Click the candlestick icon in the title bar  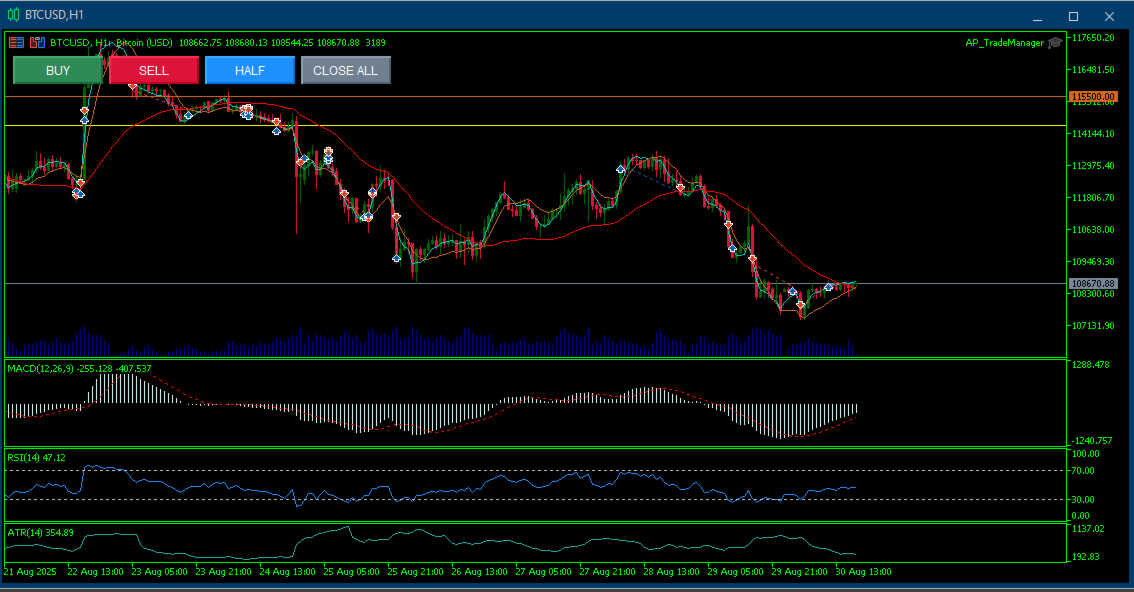pyautogui.click(x=13, y=14)
